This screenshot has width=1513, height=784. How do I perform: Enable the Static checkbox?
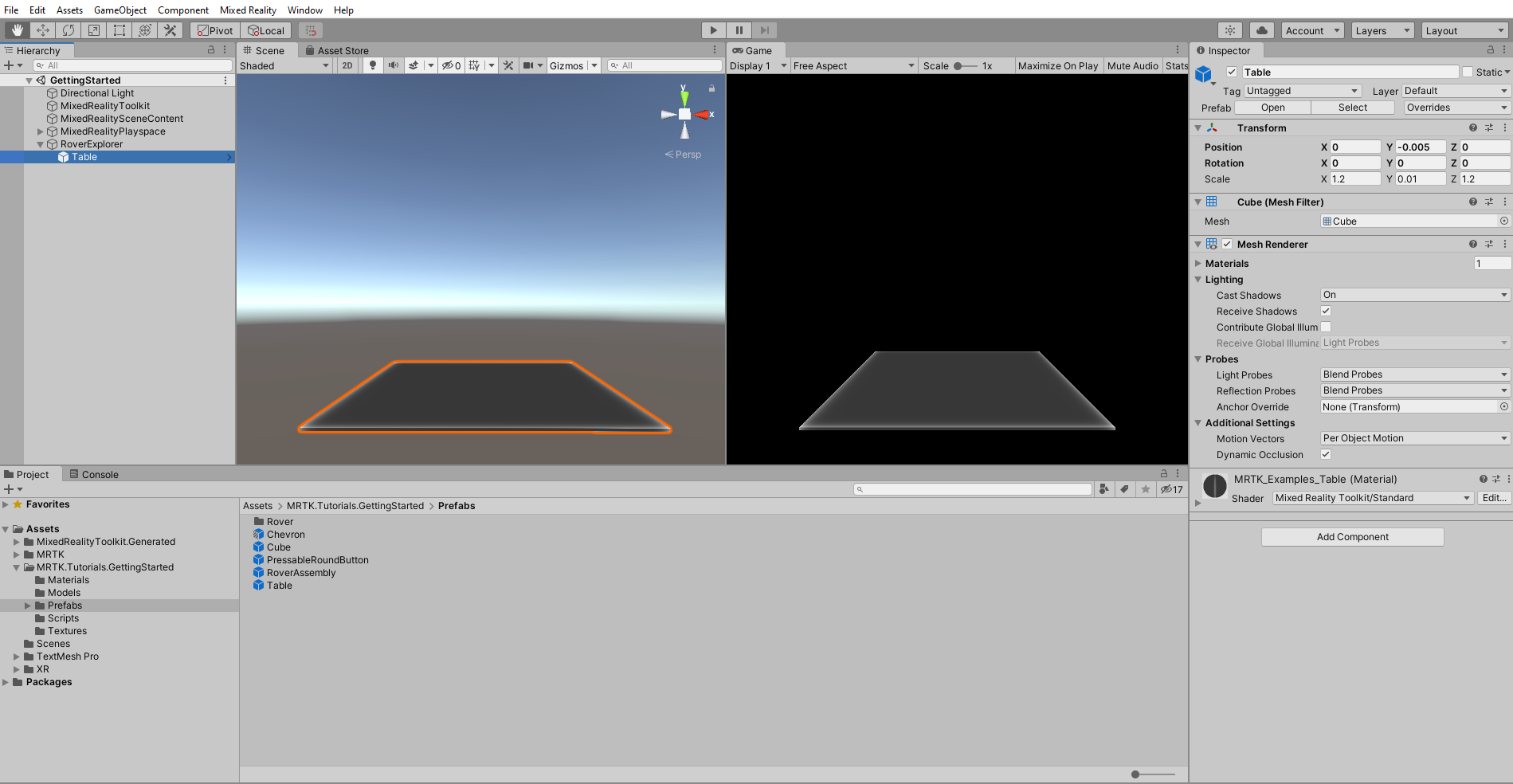coord(1468,72)
